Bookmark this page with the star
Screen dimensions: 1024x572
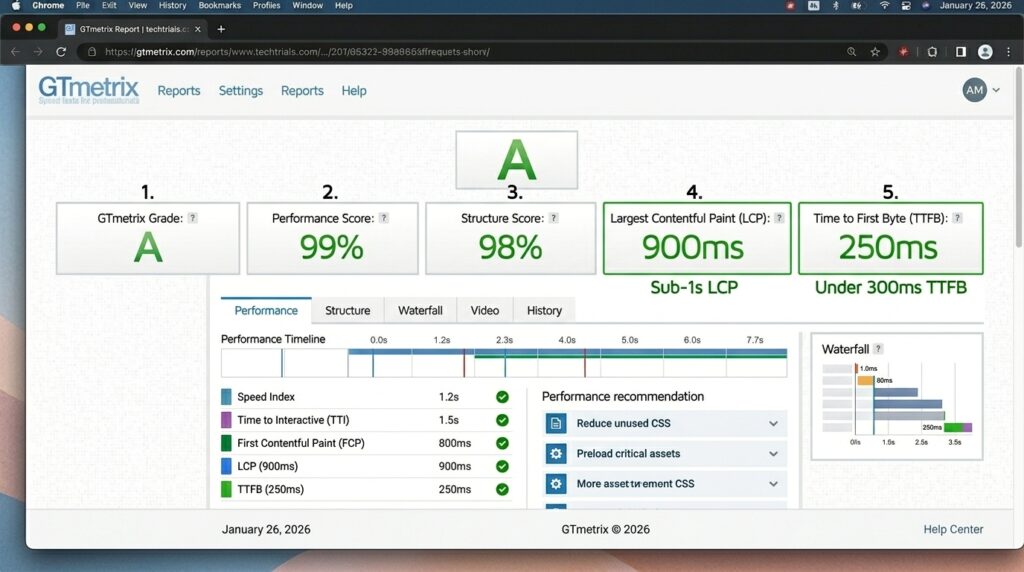[x=875, y=52]
